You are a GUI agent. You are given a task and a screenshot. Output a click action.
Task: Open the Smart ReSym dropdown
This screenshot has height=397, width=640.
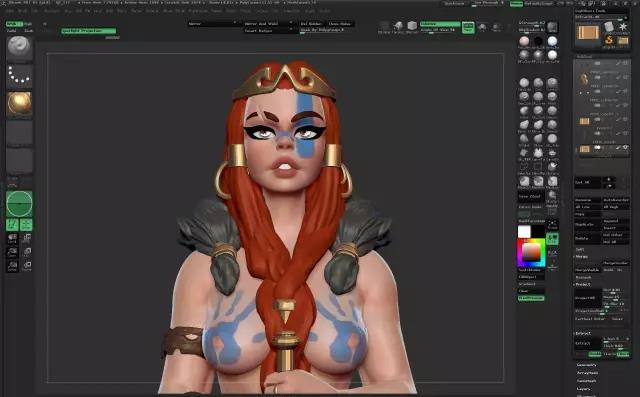(268, 31)
